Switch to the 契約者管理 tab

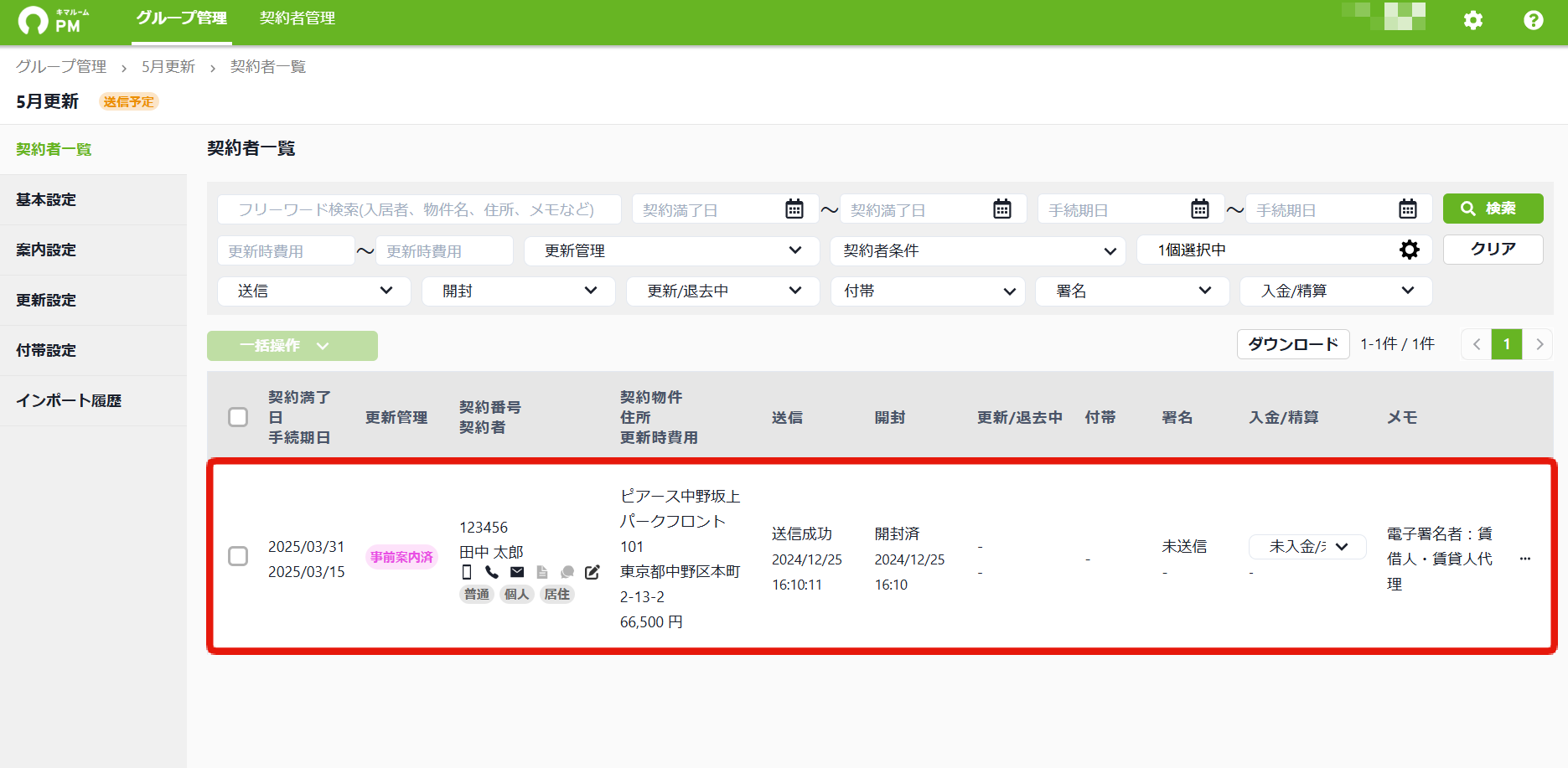(x=298, y=18)
